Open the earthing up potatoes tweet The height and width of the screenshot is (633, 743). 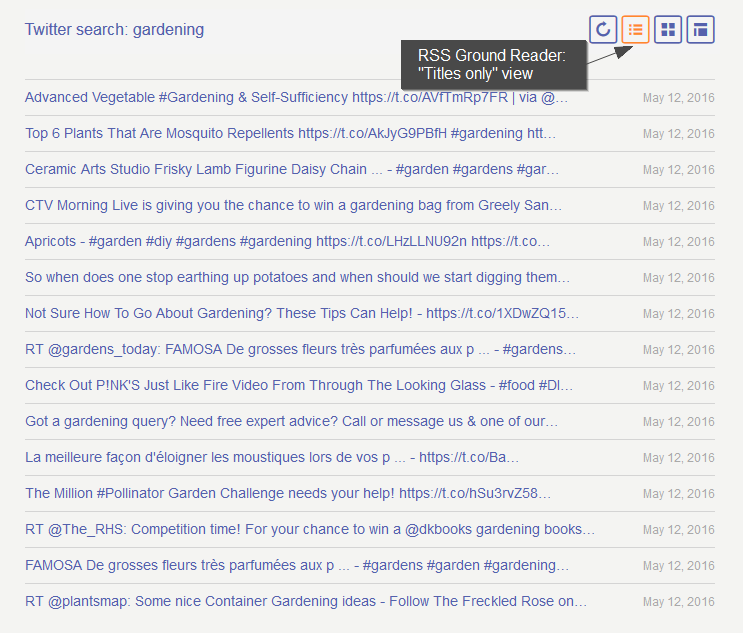(x=297, y=277)
